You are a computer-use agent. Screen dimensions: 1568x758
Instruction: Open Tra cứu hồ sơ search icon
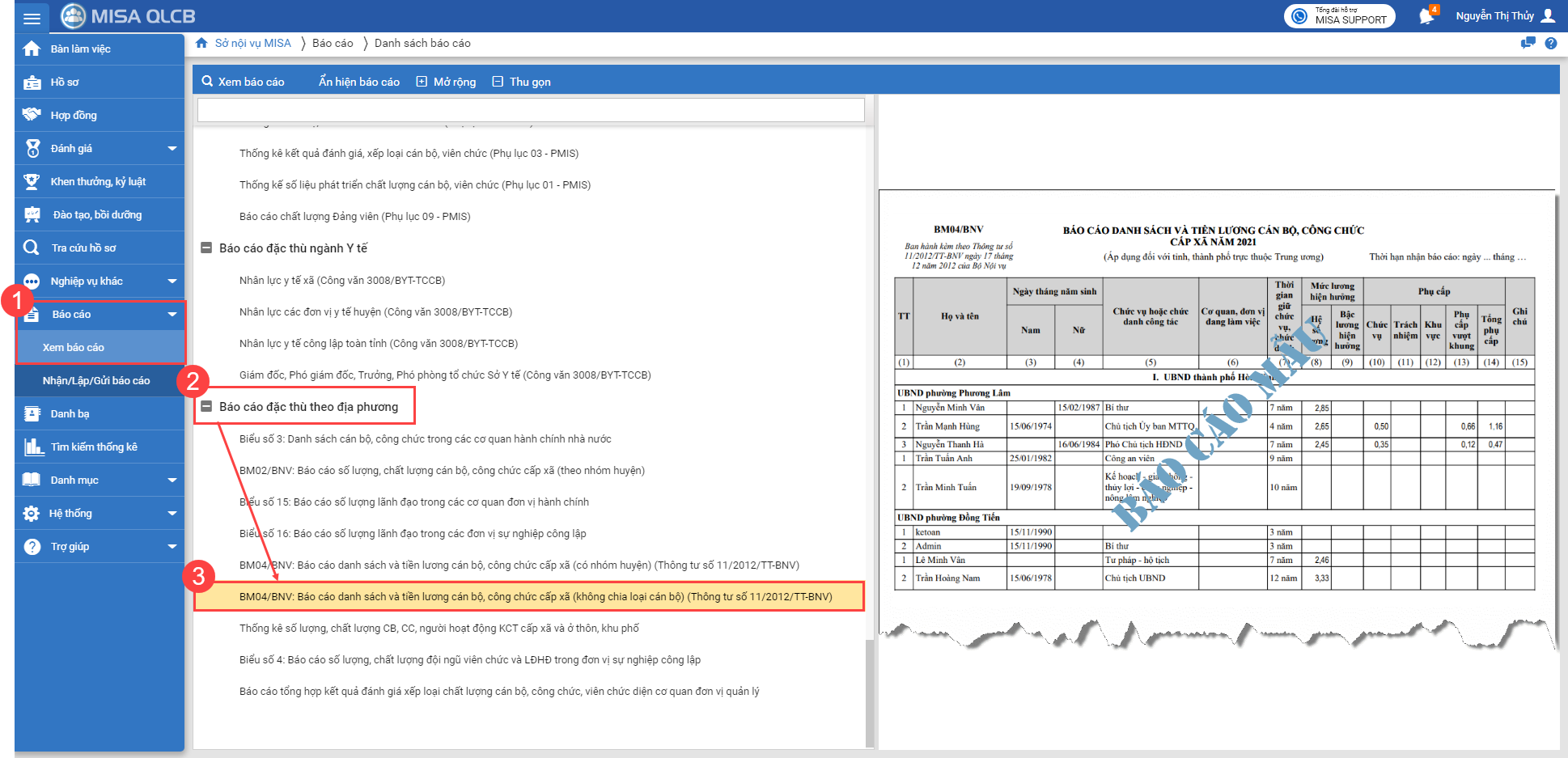(x=32, y=248)
